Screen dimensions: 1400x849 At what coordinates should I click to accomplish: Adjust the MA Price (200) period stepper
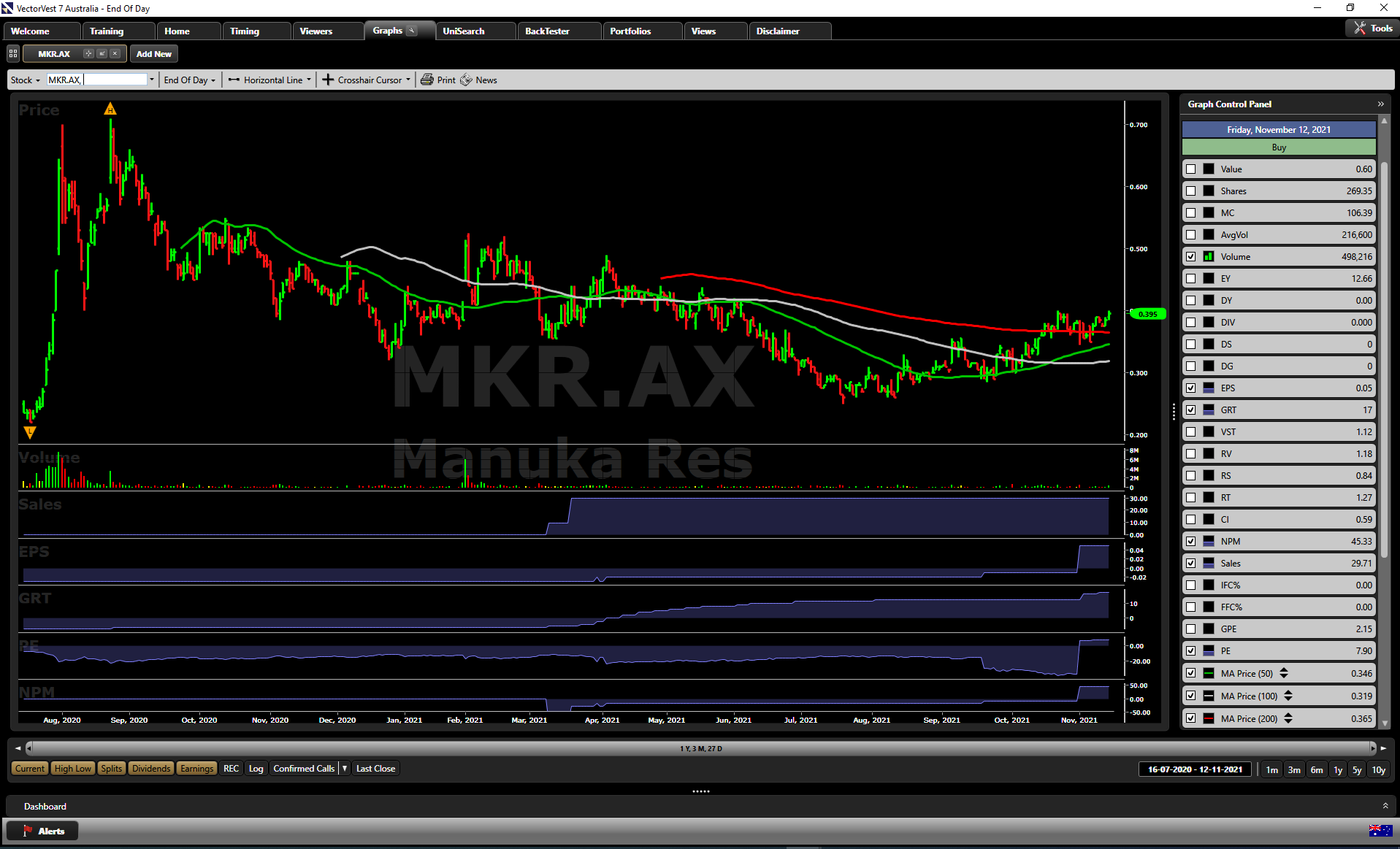[1288, 719]
